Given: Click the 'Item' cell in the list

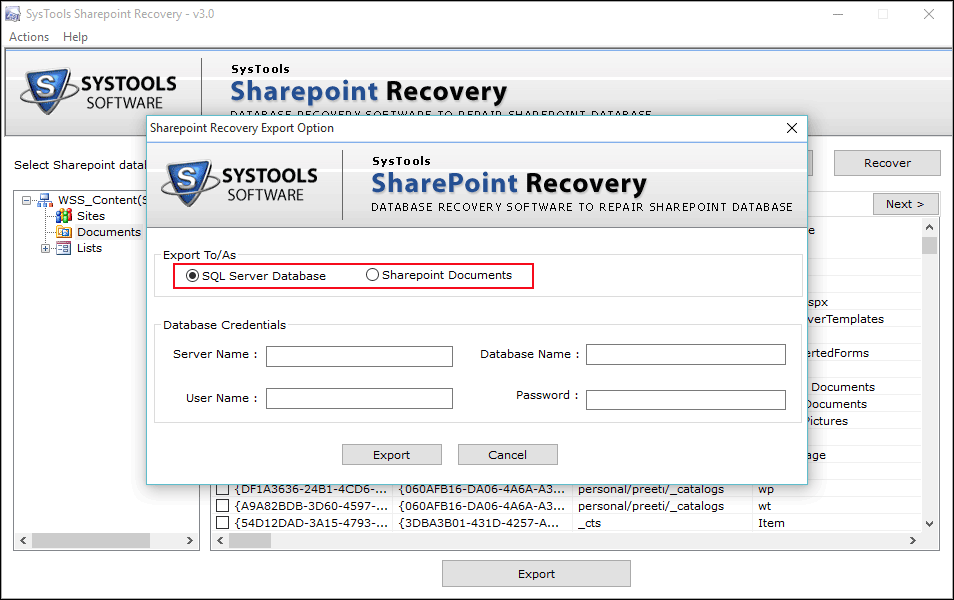Looking at the screenshot, I should [x=771, y=523].
